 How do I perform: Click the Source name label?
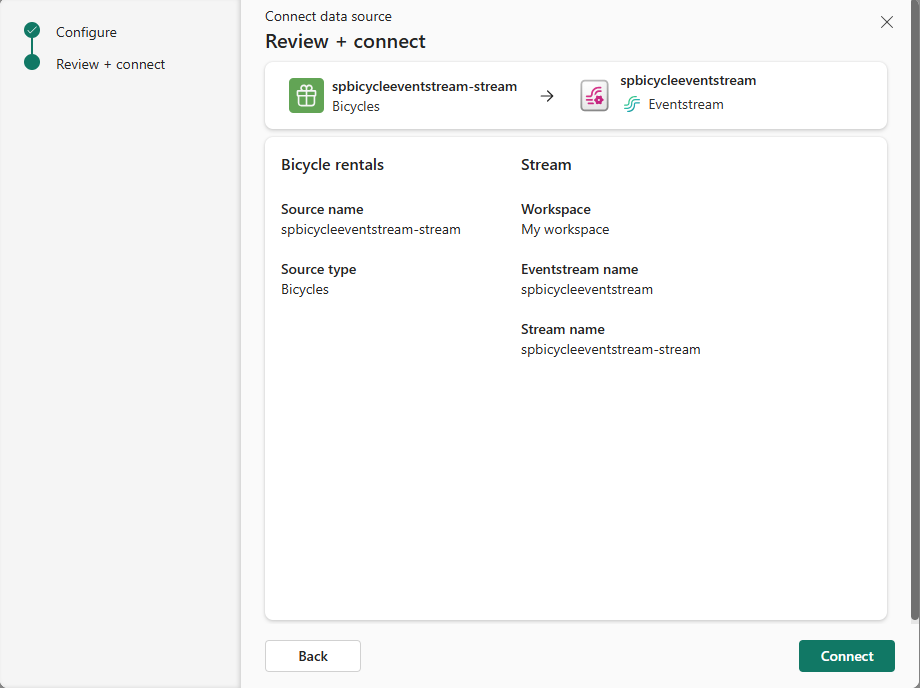coord(322,209)
